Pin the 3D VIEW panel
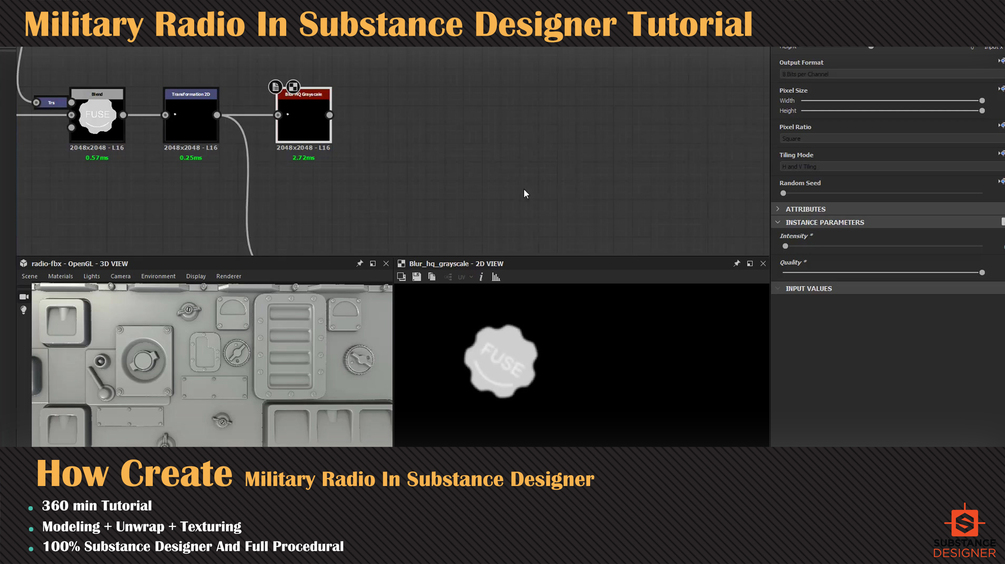Viewport: 1005px width, 564px height. point(360,263)
